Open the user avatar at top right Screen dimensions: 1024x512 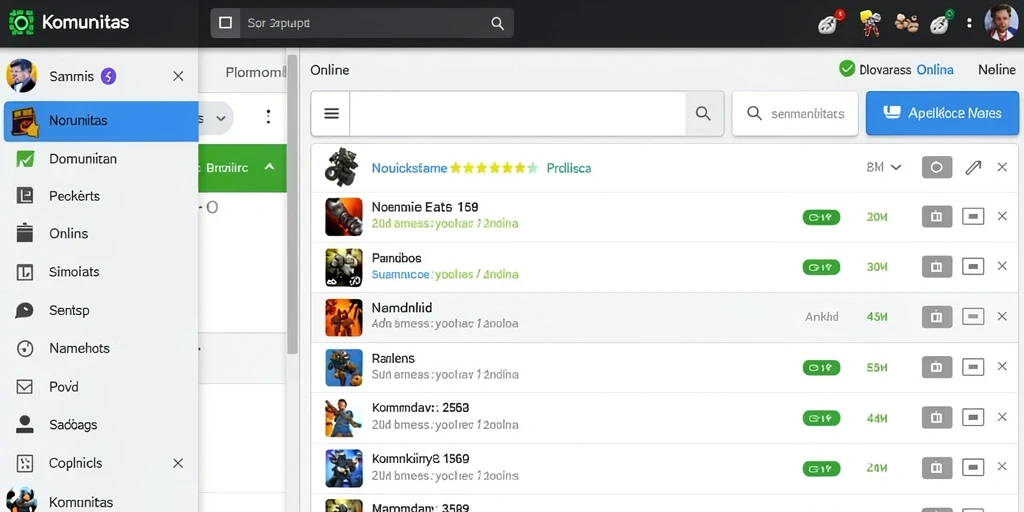pyautogui.click(x=1001, y=22)
